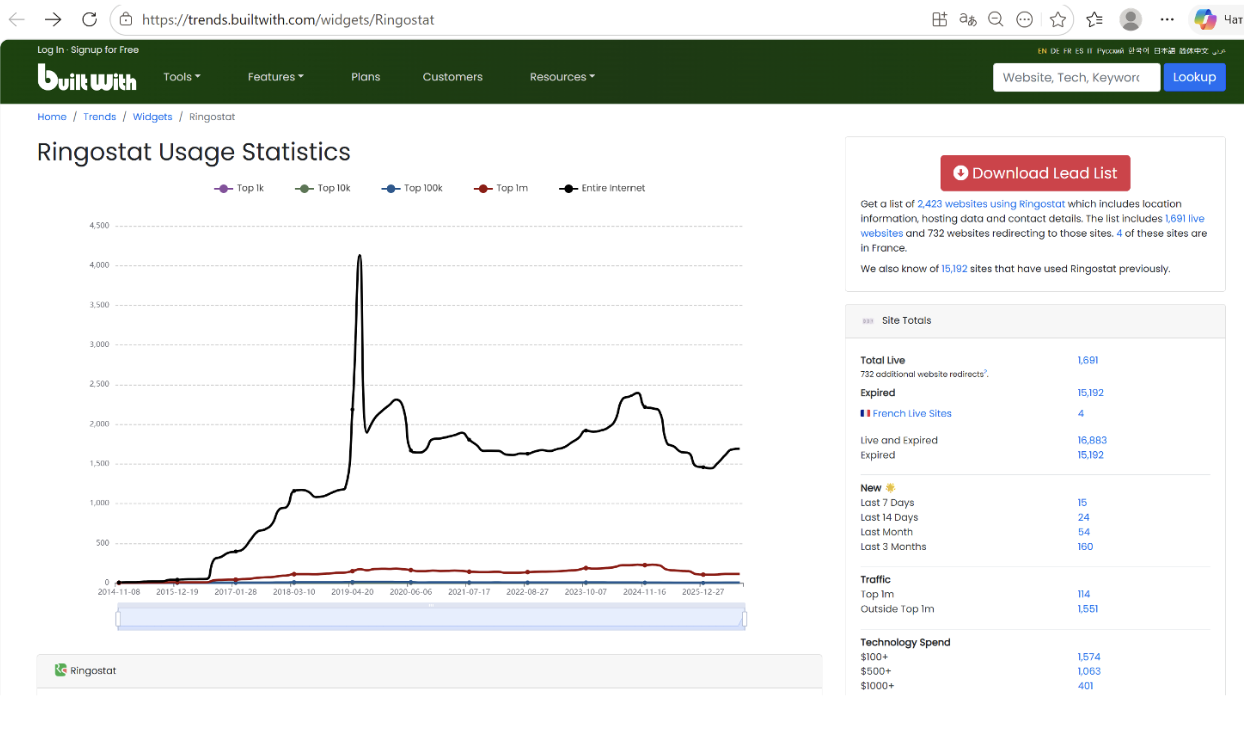Viewport: 1246px width, 746px height.
Task: Go to Home breadcrumb
Action: pos(52,117)
